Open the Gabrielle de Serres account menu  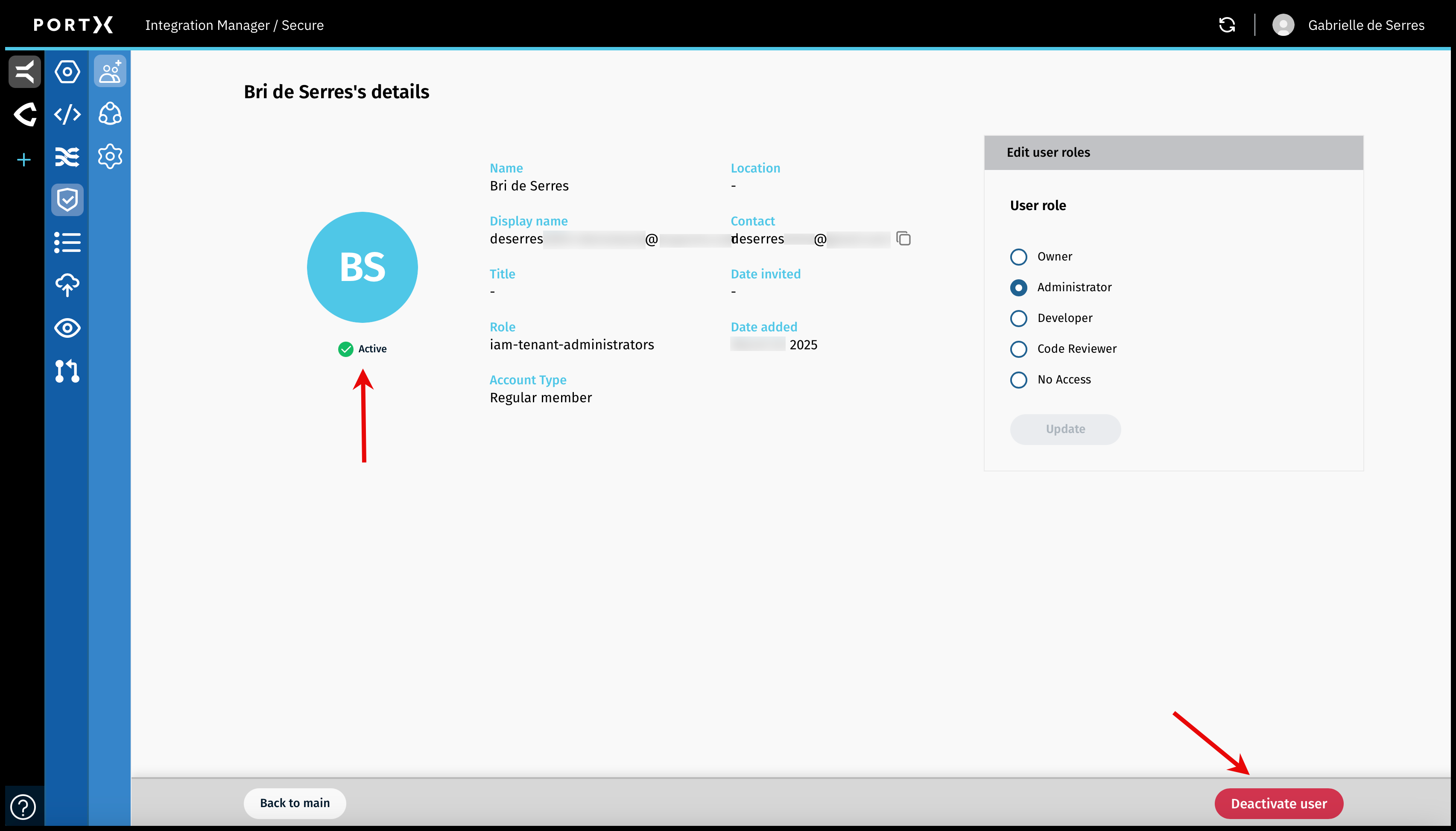click(x=1349, y=25)
